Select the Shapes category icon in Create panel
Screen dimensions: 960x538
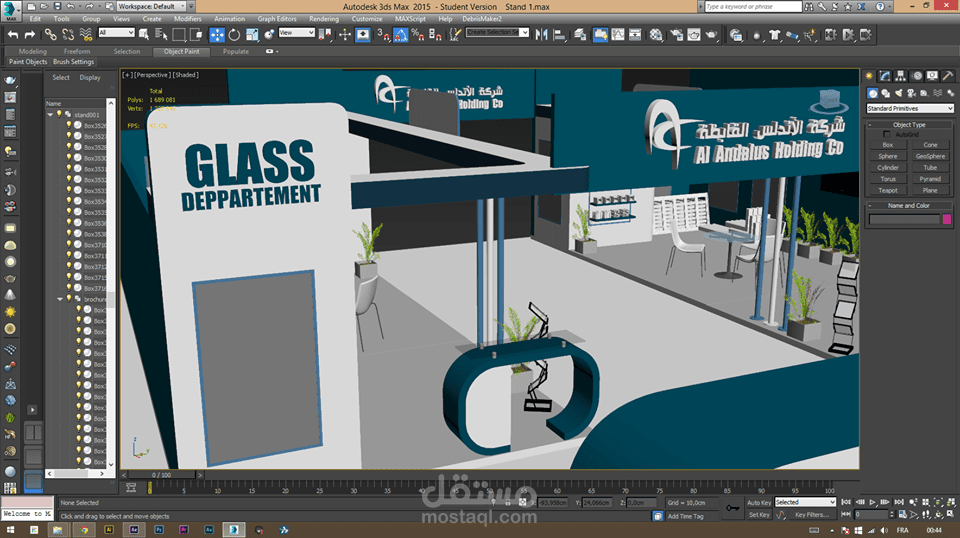click(x=885, y=93)
